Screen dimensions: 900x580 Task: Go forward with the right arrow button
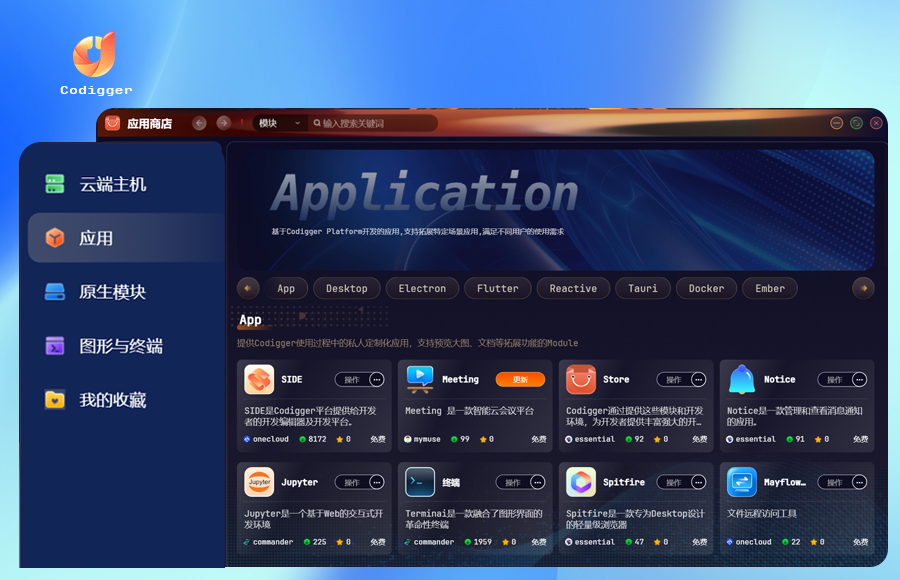click(224, 123)
